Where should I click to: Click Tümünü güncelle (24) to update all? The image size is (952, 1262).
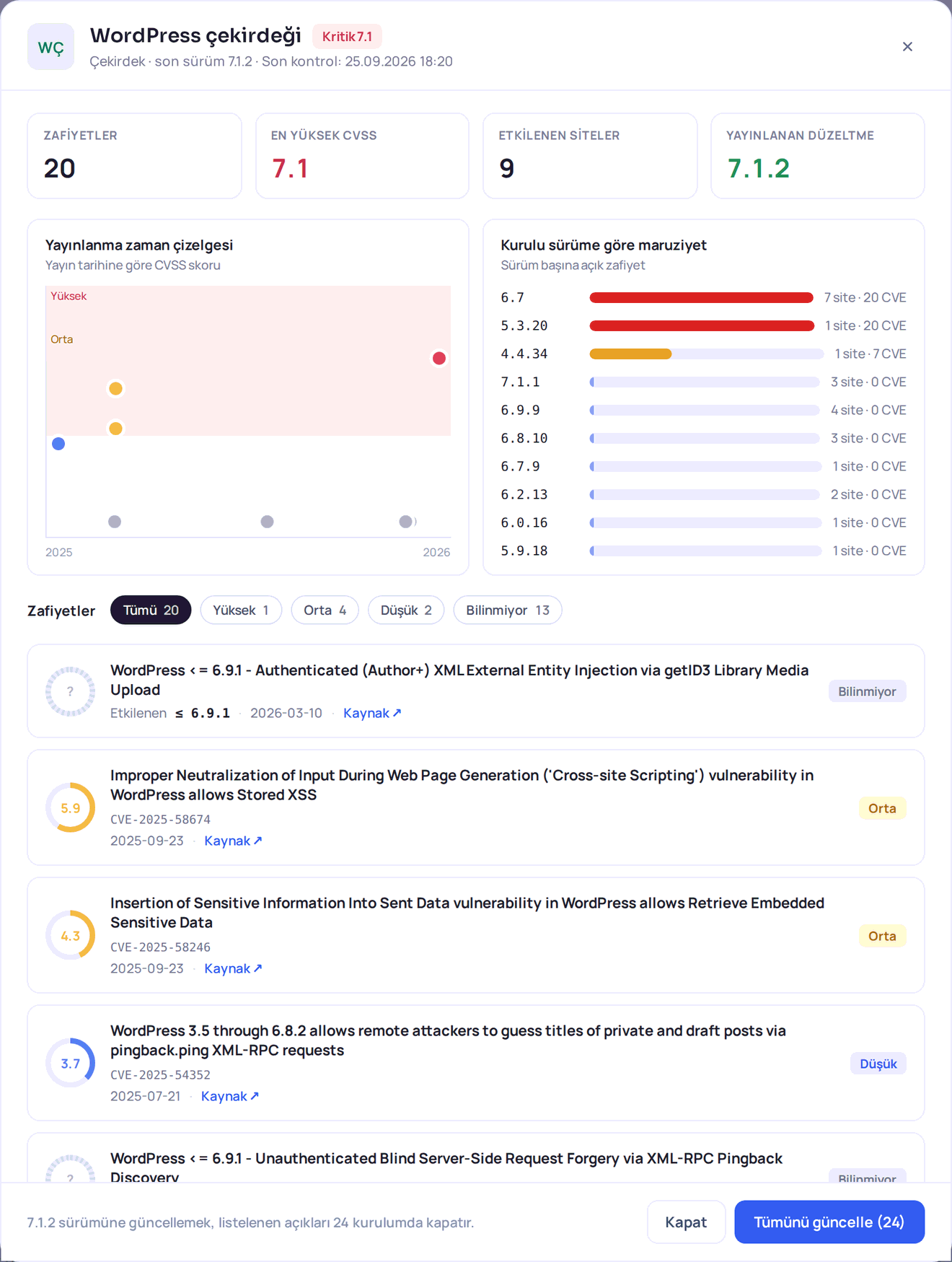(829, 1222)
